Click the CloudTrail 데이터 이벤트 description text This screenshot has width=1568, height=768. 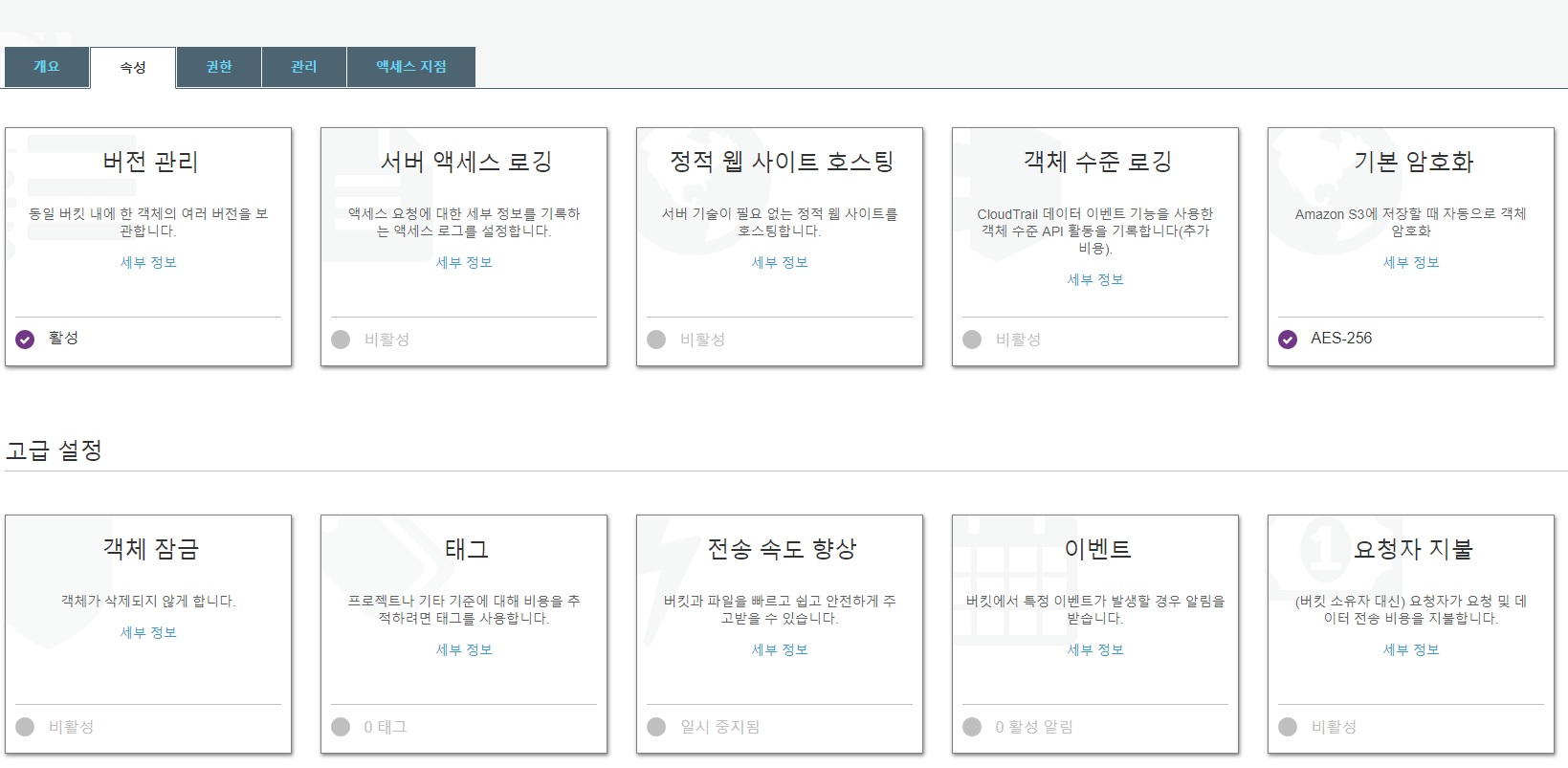pyautogui.click(x=1095, y=230)
